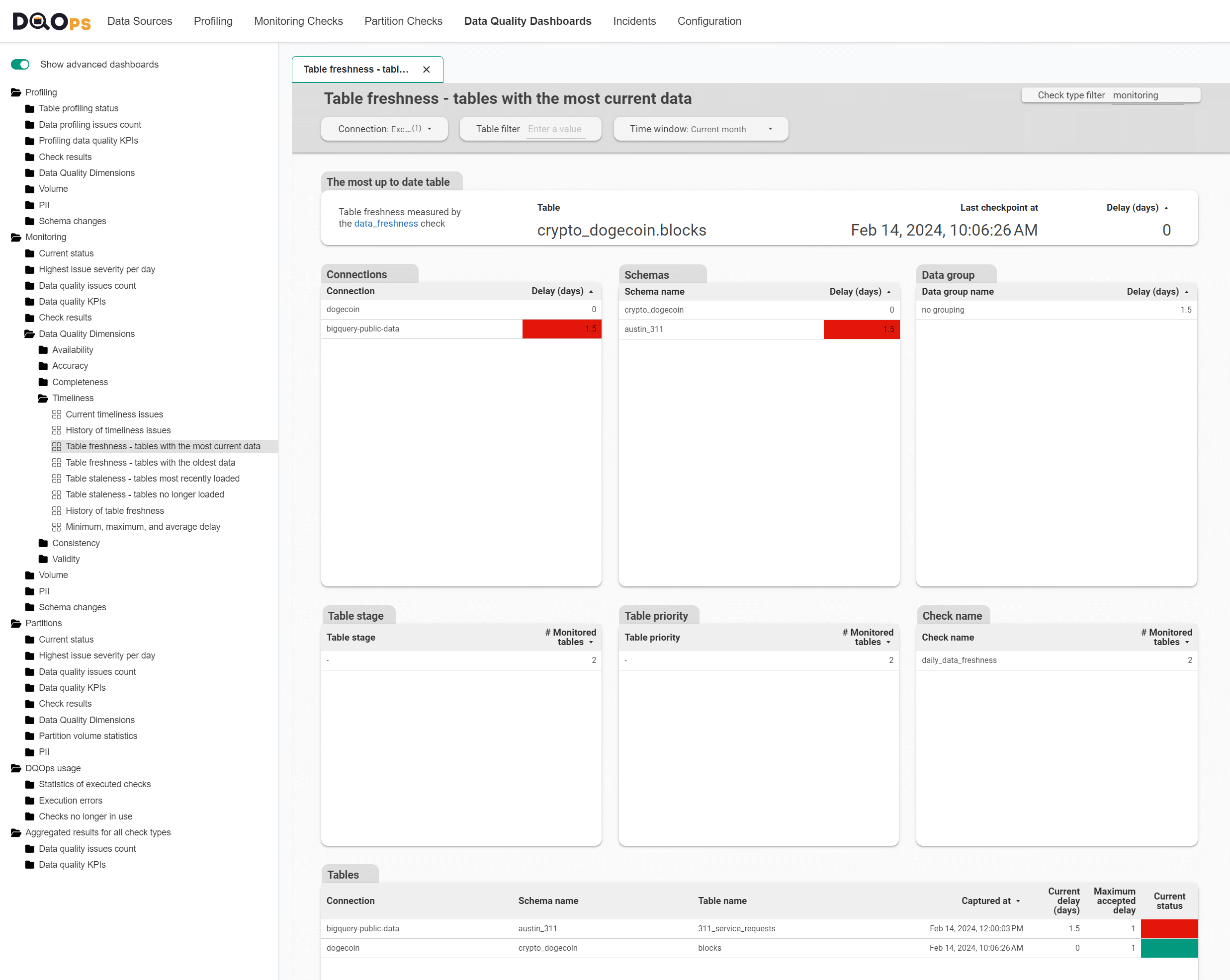Click the grid icon beside History of table freshness
This screenshot has width=1230, height=980.
click(57, 510)
